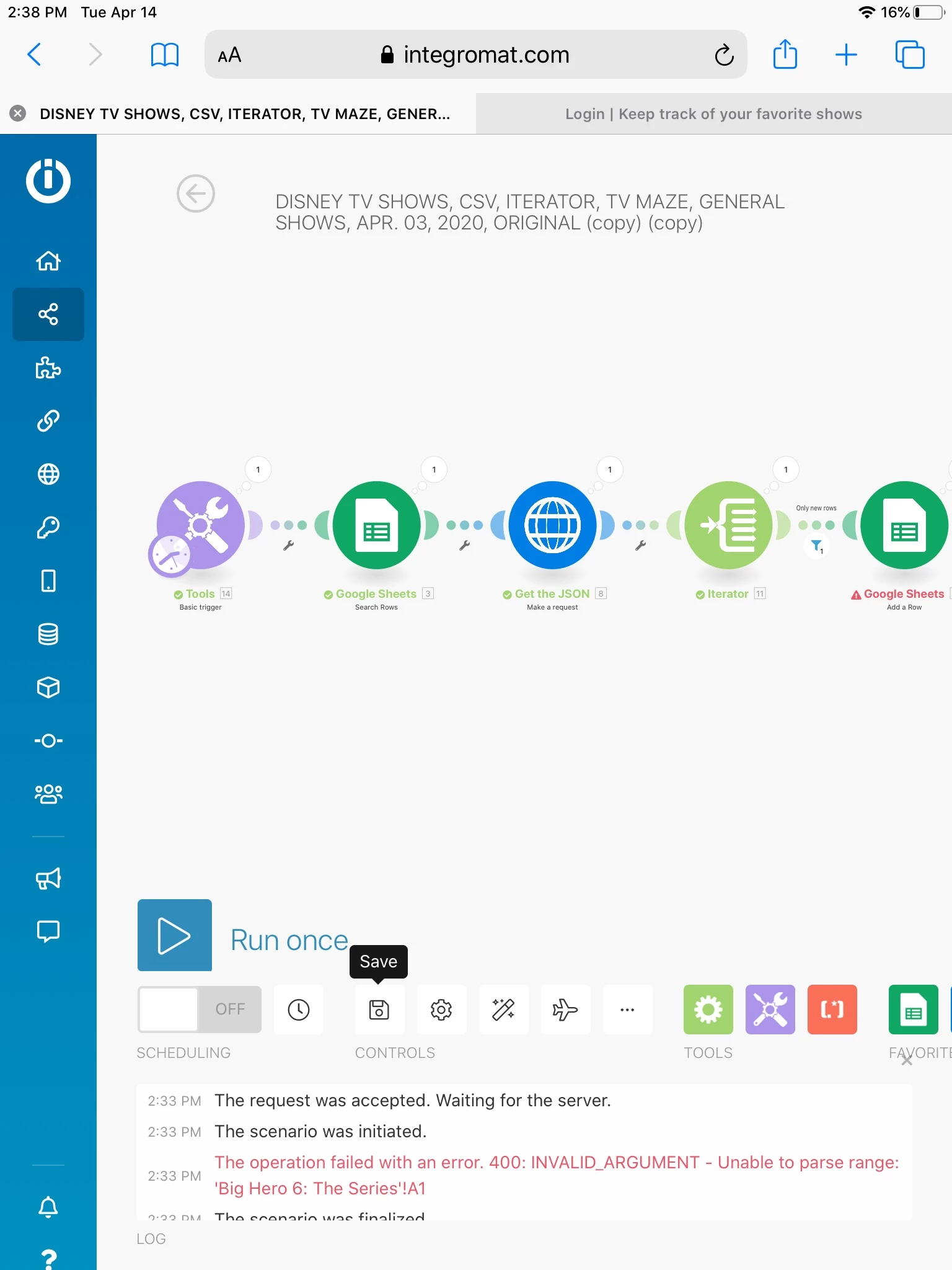Toggle the scheduling OFF switch
952x1270 pixels.
point(199,1009)
